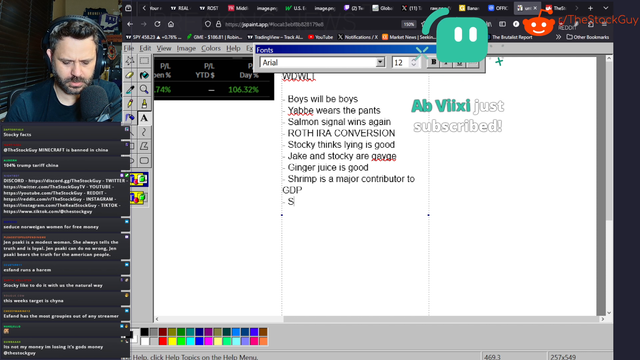This screenshot has height=360, width=640.
Task: Select the Curve tool
Action: coord(144,132)
